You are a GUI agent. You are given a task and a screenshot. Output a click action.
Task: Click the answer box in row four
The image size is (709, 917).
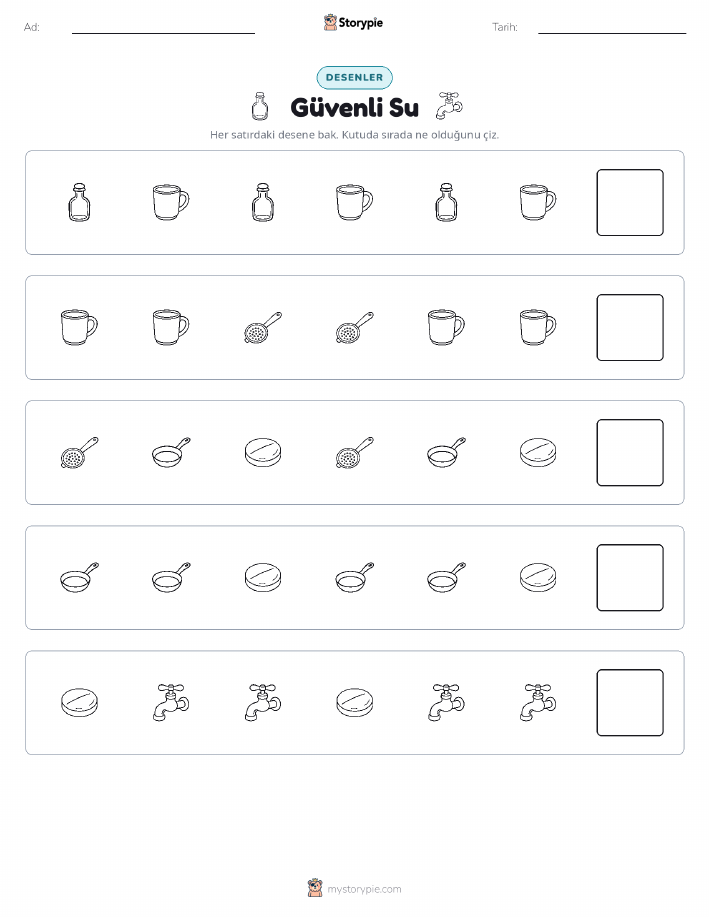630,578
